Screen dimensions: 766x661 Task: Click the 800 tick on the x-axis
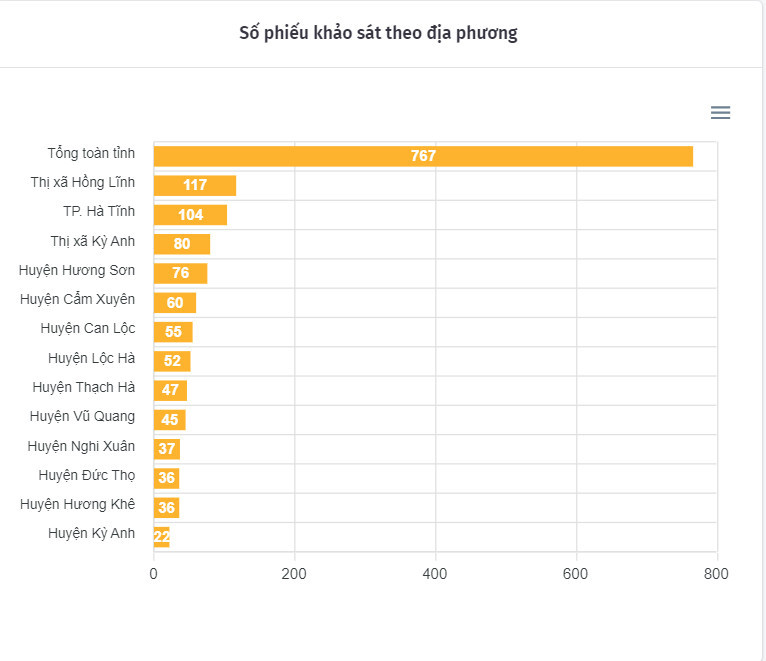(716, 574)
